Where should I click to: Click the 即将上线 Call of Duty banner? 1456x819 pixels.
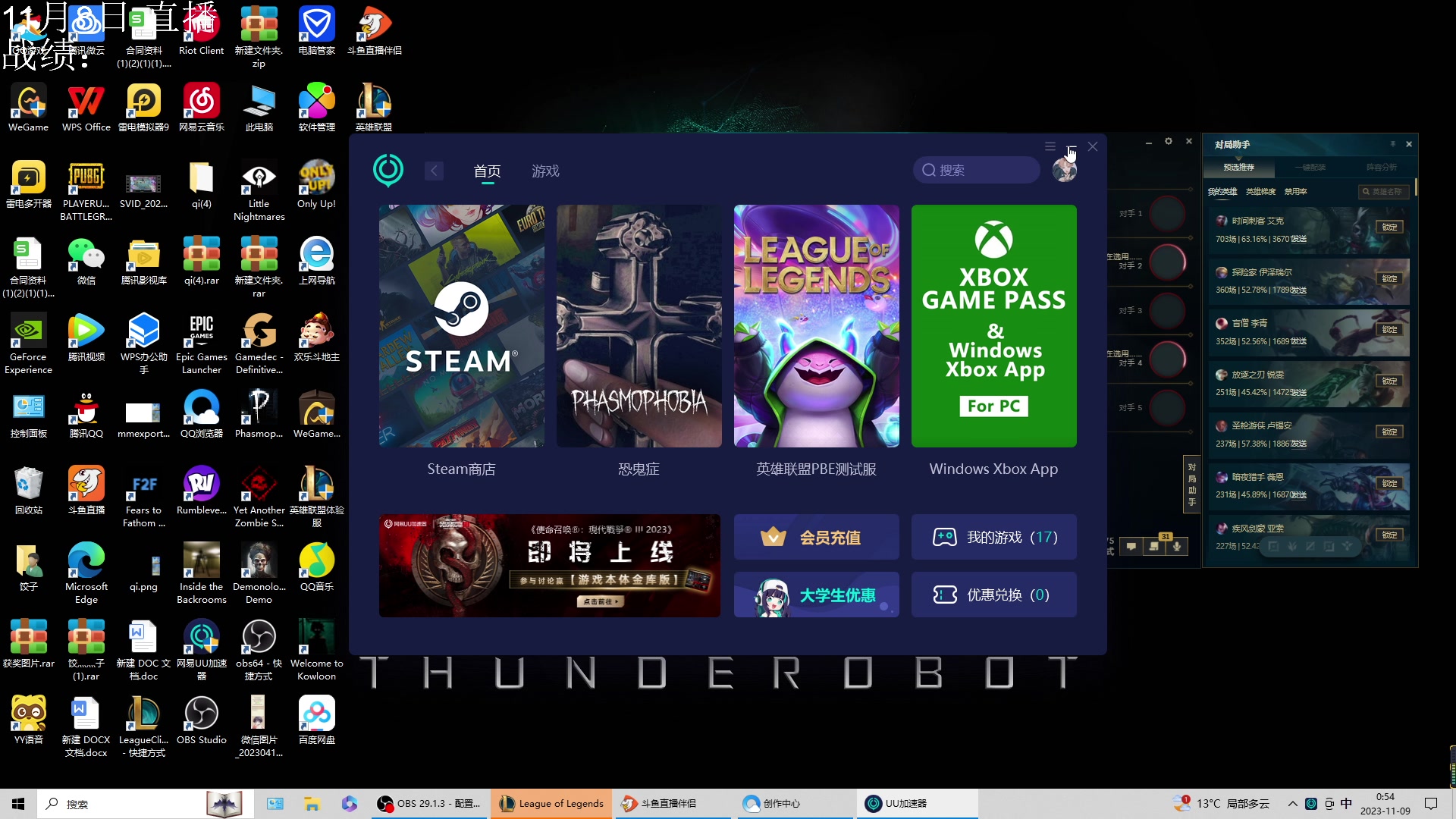pos(550,566)
